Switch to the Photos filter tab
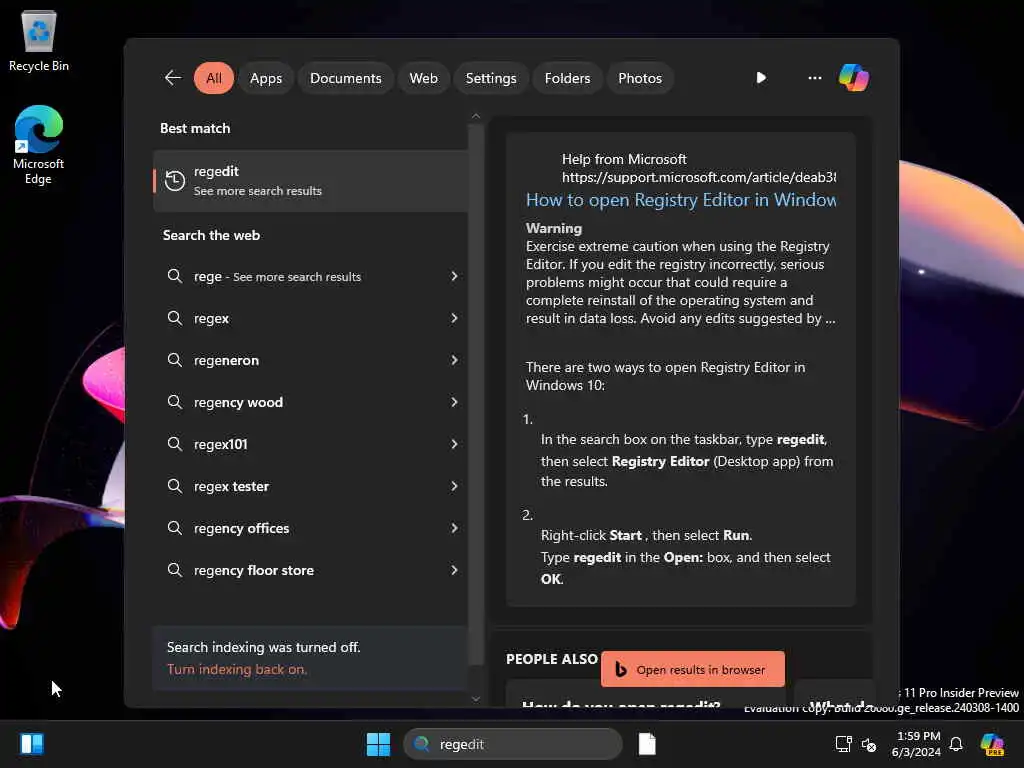Screen dimensions: 1024x768 click(x=640, y=78)
